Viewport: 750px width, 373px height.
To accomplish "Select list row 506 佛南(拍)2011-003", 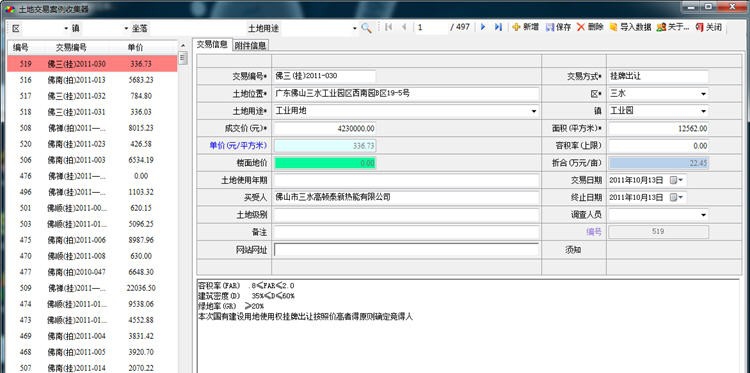I will tap(92, 160).
